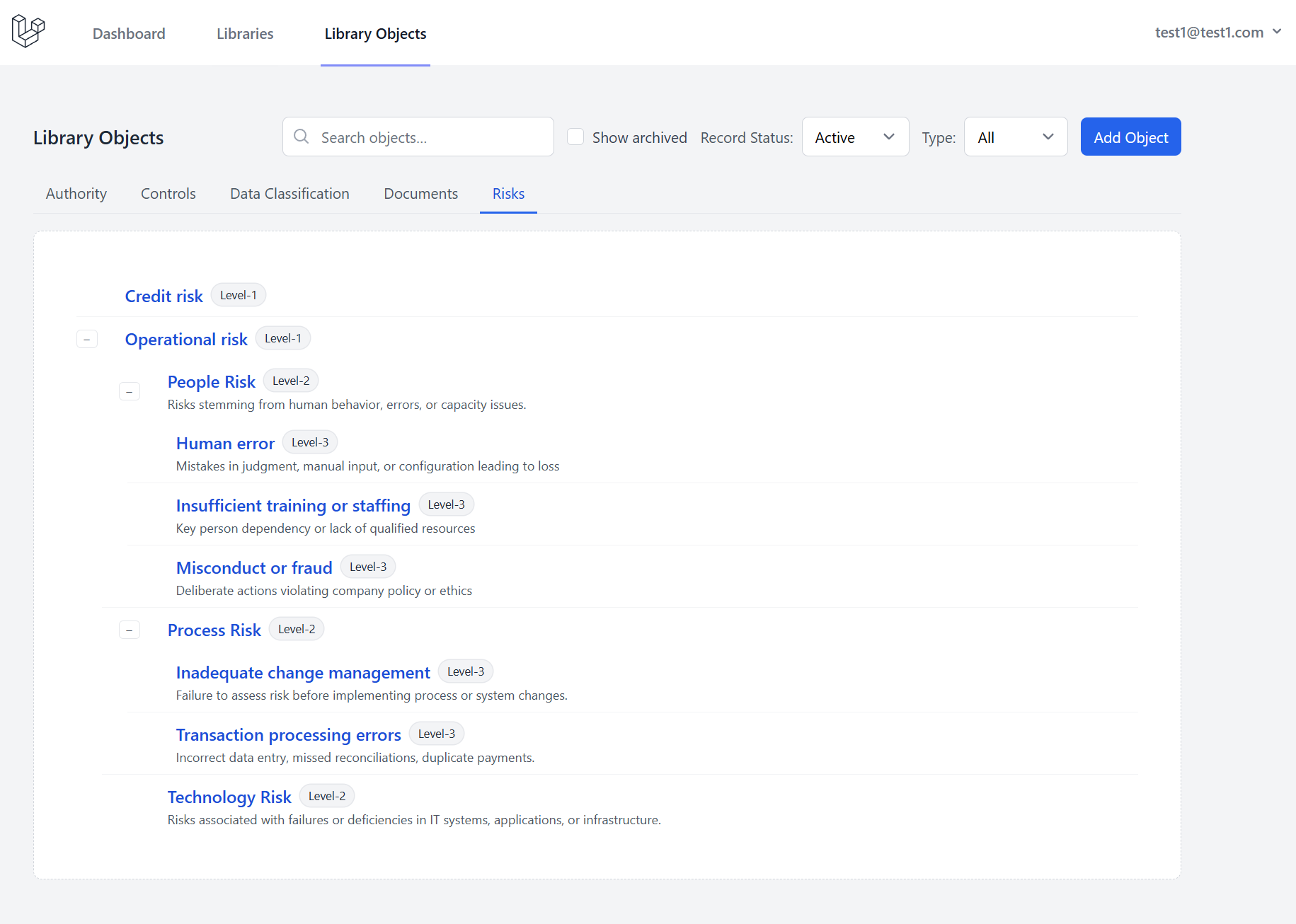
Task: Enable the Show archived checkbox
Action: (575, 137)
